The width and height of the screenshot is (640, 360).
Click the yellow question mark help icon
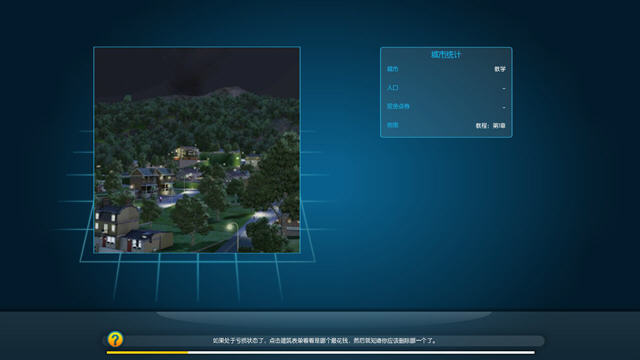point(115,339)
